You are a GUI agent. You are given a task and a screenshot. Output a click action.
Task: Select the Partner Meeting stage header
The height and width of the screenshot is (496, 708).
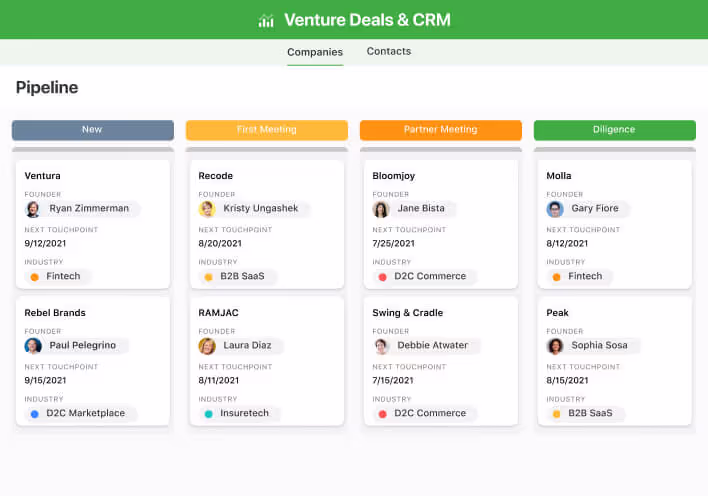coord(440,130)
